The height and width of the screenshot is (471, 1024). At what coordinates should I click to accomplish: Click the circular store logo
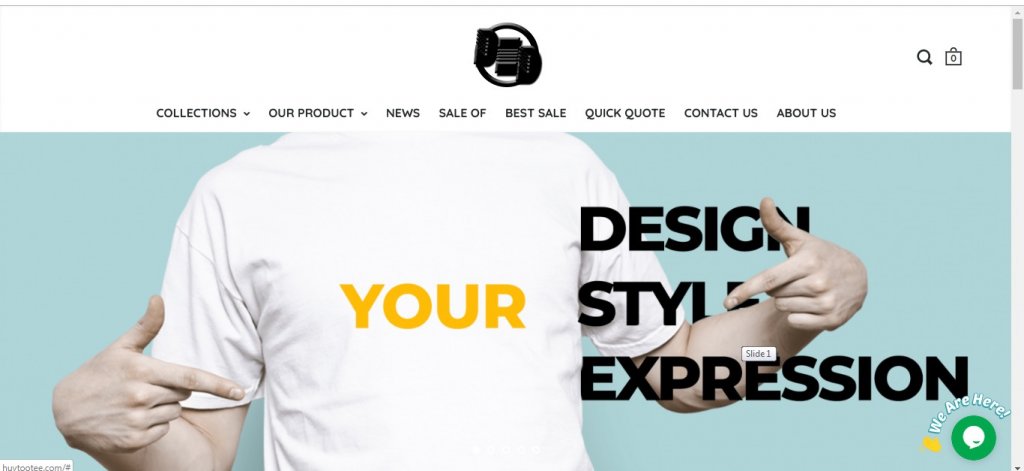tap(507, 55)
